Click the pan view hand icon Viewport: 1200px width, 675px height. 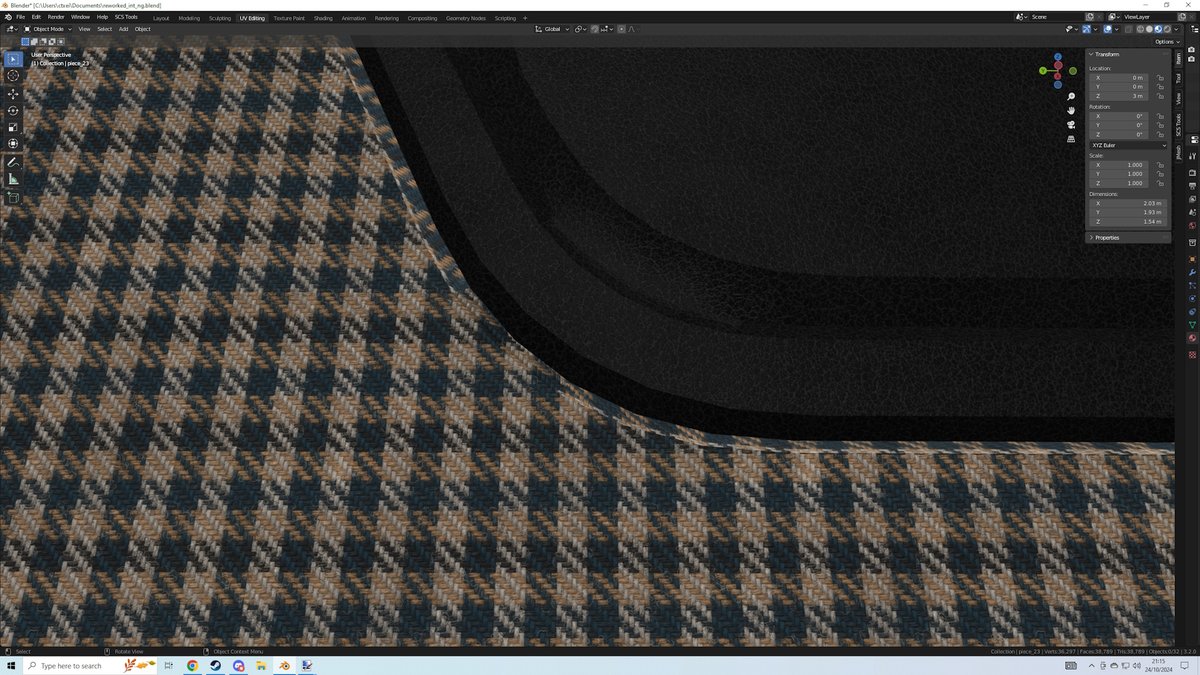coord(1071,110)
